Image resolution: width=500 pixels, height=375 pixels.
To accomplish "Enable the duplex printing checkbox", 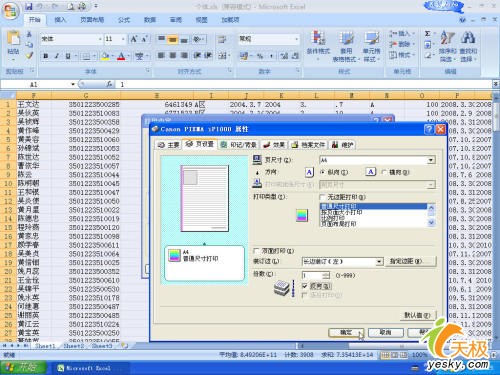I will tap(256, 250).
